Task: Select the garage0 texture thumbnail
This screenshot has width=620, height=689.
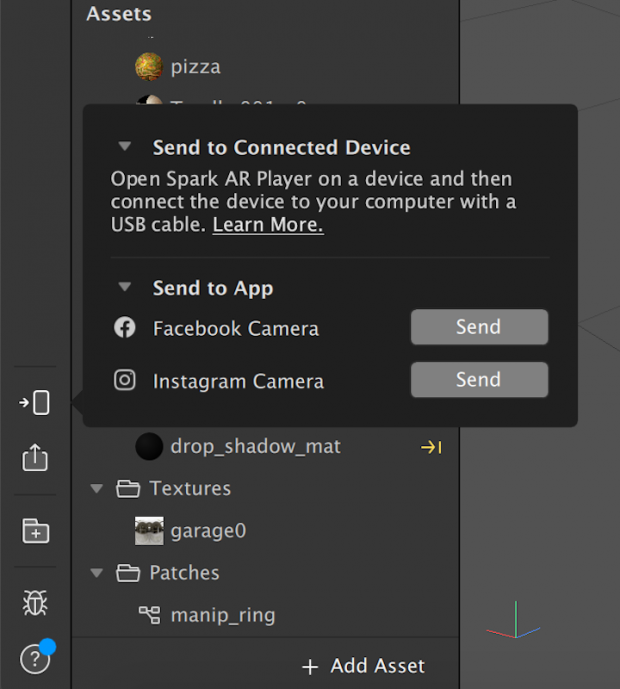Action: coord(149,531)
